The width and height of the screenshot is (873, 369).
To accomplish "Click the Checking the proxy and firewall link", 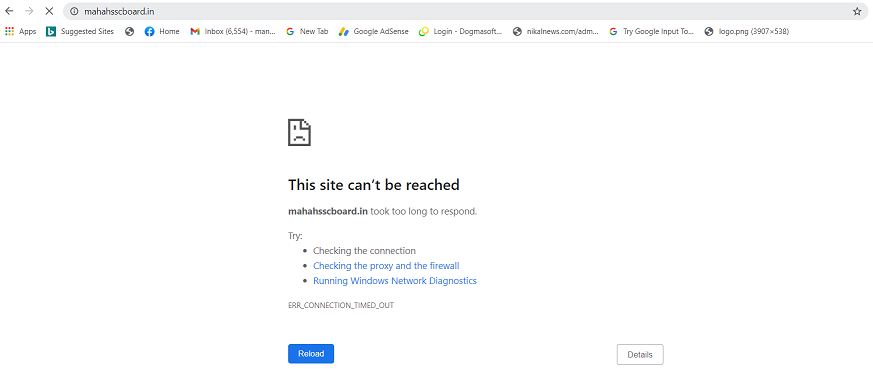I will click(386, 266).
